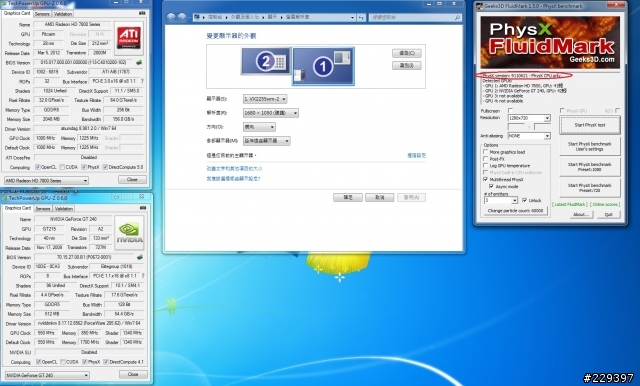Toggle CUDA checkbox in NVIDIA GPU-Z
The height and width of the screenshot is (386, 640).
63,362
